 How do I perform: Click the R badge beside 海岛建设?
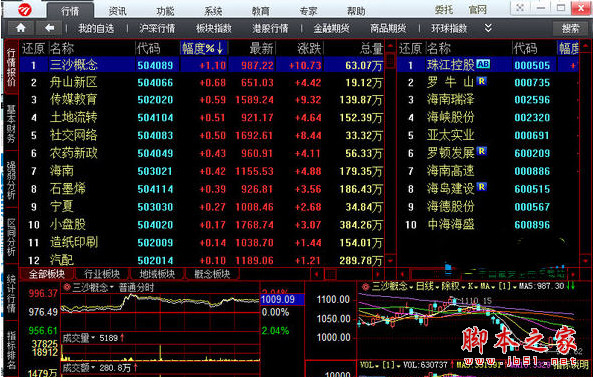coord(481,187)
